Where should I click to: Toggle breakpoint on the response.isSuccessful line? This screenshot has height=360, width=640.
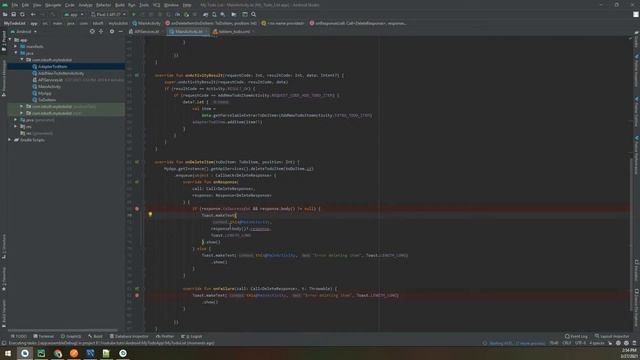137,209
